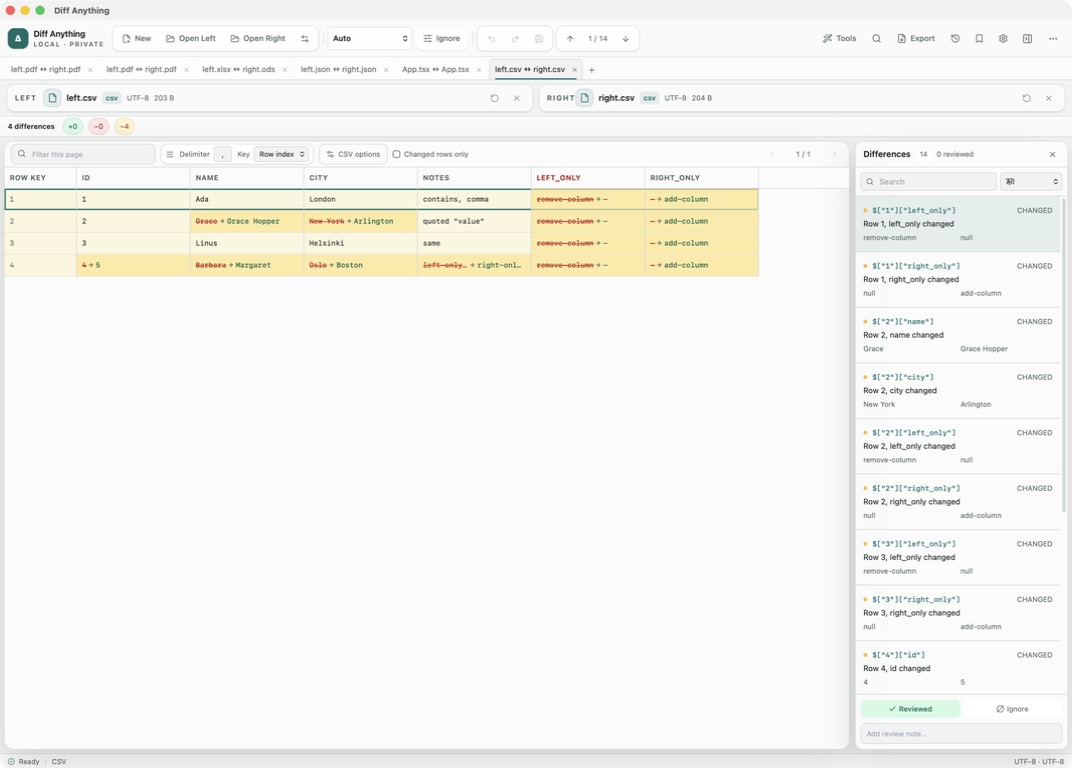Click the Oslo → Boston cell

pyautogui.click(x=360, y=265)
